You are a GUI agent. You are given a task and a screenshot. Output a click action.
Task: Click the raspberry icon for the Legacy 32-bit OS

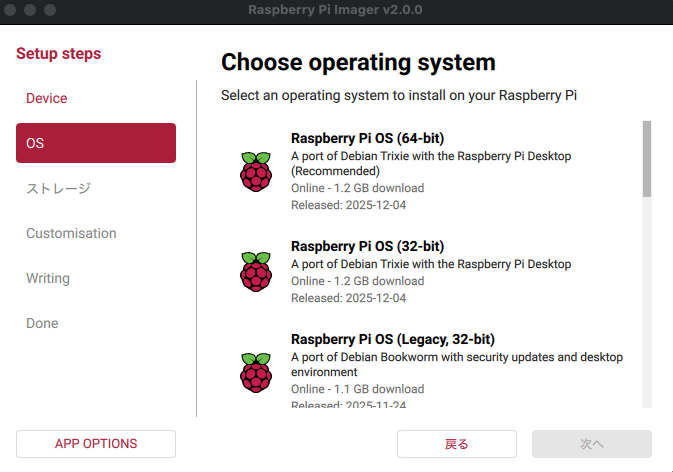click(256, 372)
